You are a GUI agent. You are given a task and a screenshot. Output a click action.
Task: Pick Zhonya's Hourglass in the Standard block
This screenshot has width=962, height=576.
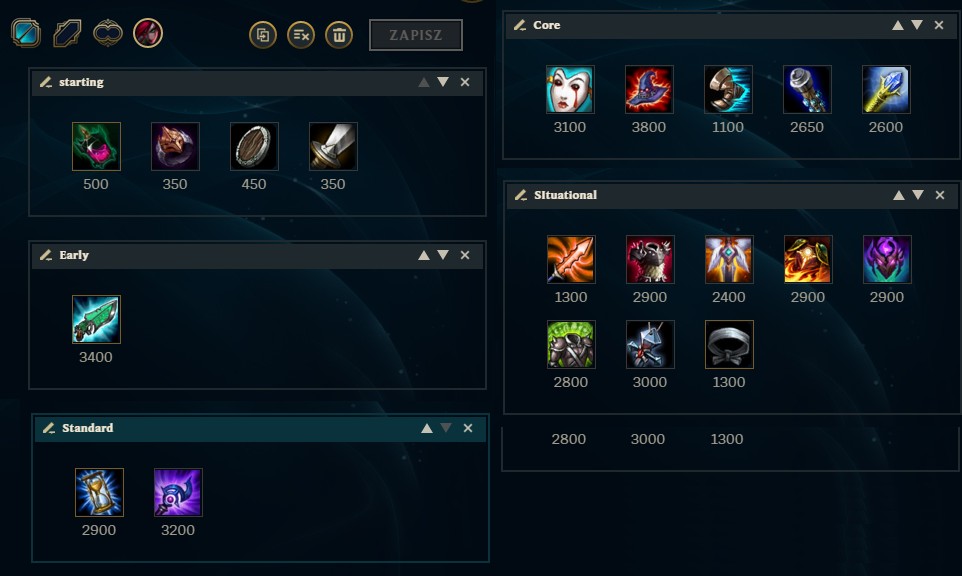coord(99,492)
